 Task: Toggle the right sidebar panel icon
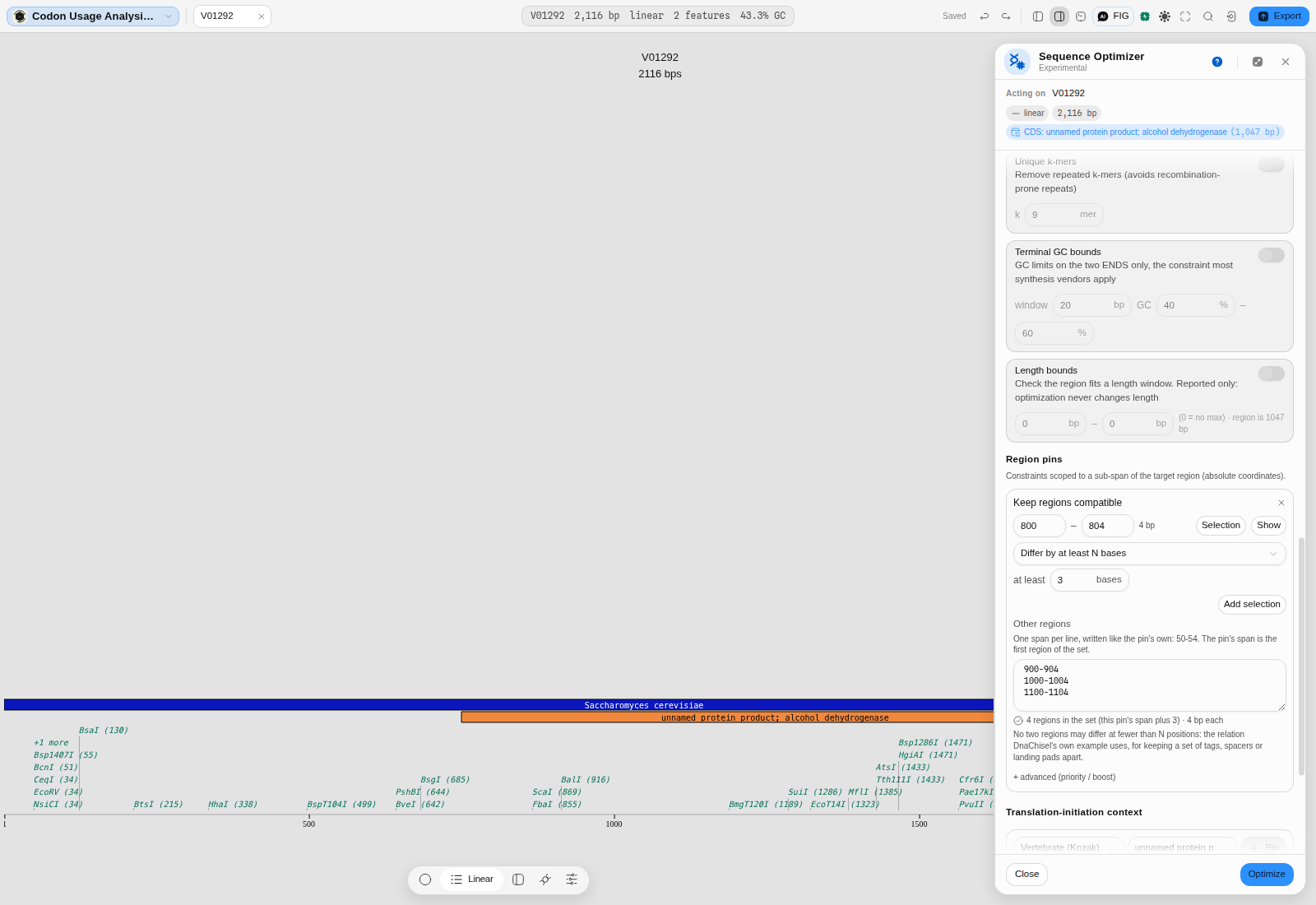pyautogui.click(x=1059, y=16)
